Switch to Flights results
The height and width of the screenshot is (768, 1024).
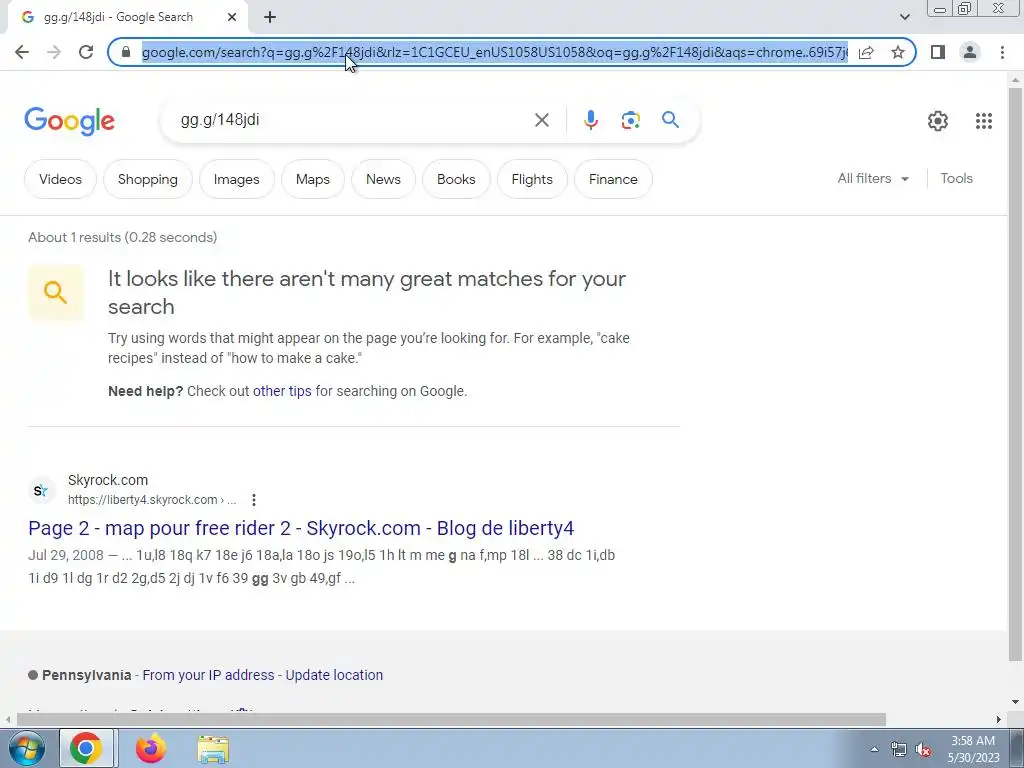(x=532, y=179)
